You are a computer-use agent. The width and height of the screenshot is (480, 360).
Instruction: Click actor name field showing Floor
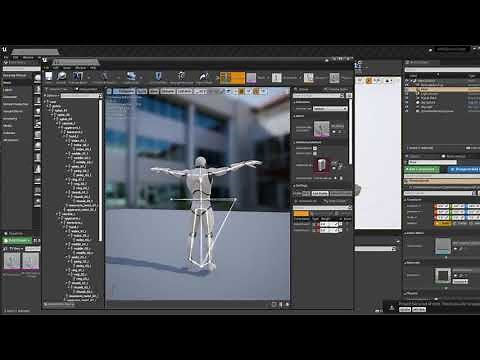point(432,162)
